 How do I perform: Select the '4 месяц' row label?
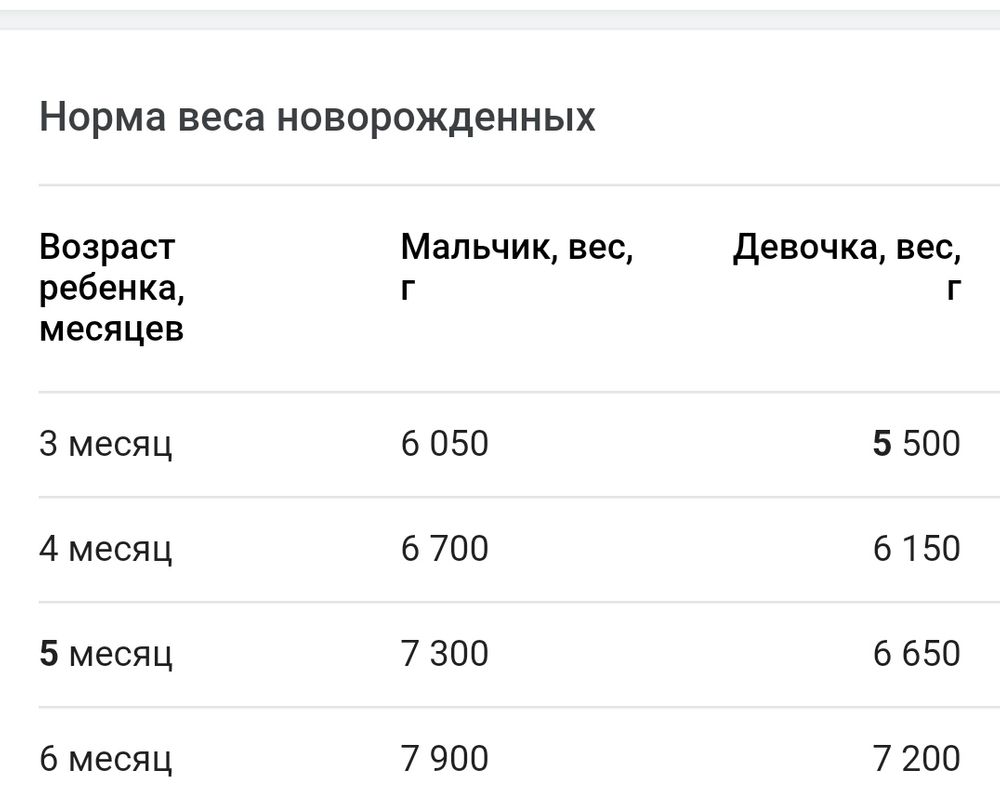[x=106, y=548]
